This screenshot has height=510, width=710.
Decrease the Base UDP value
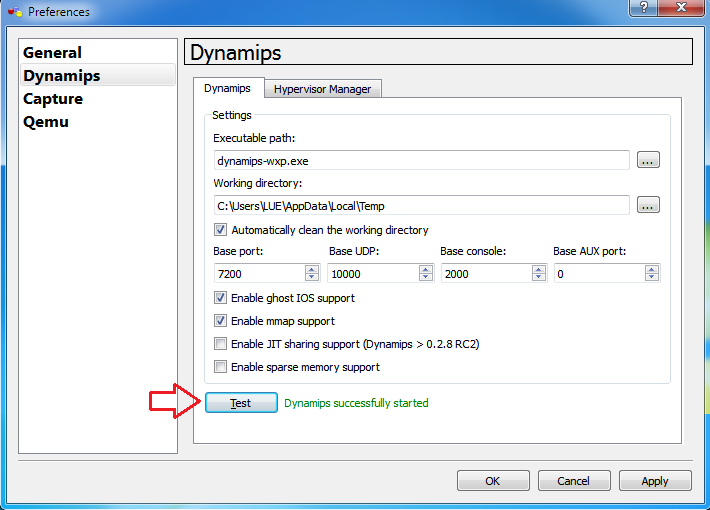pyautogui.click(x=425, y=277)
